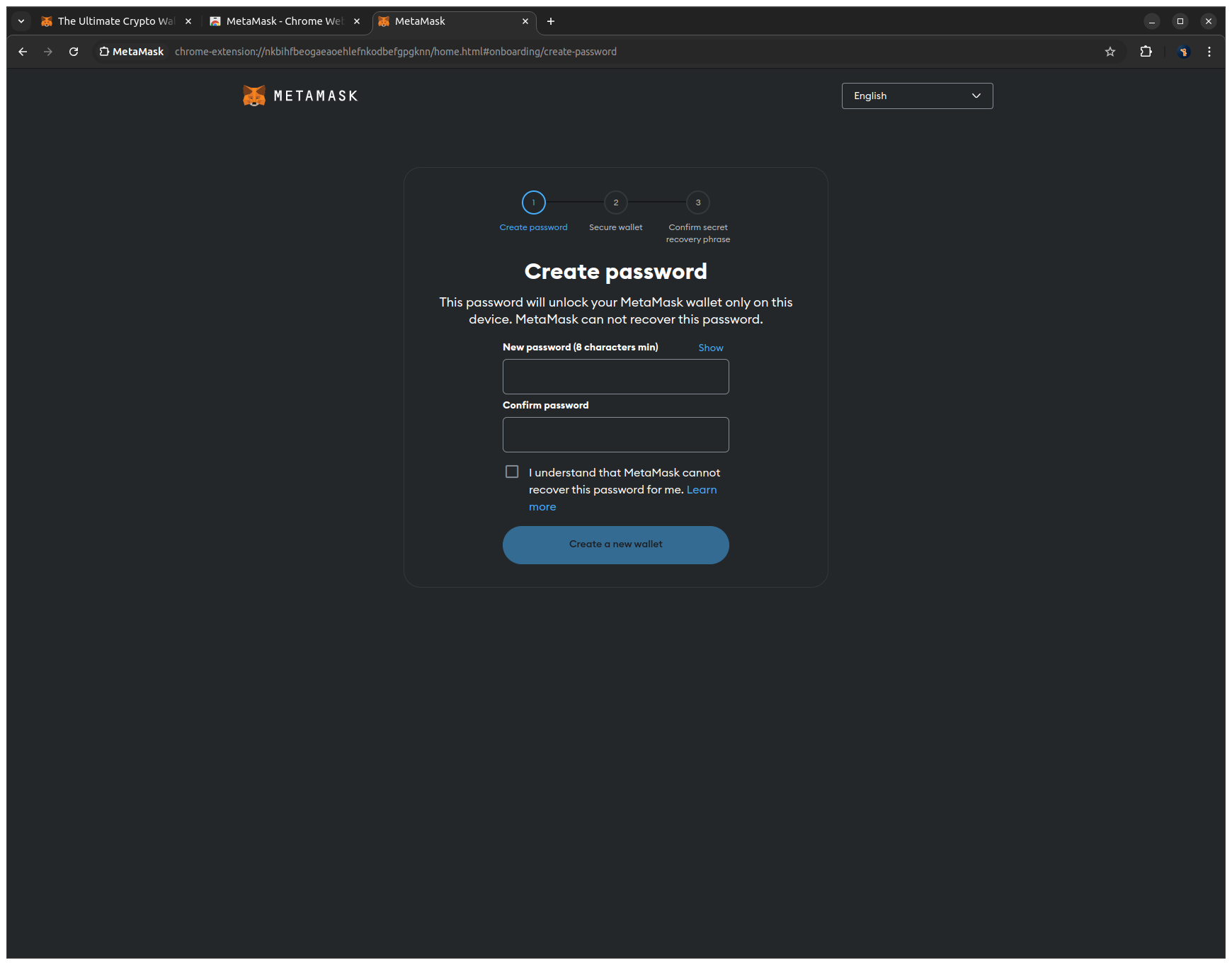
Task: Focus the address bar URL
Action: pyautogui.click(x=396, y=52)
